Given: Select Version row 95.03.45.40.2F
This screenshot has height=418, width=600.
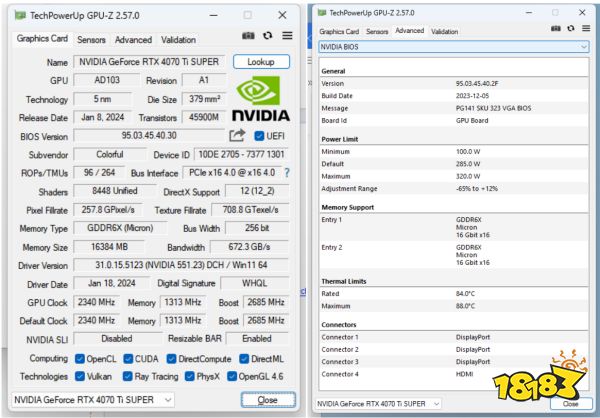Looking at the screenshot, I should [454, 83].
